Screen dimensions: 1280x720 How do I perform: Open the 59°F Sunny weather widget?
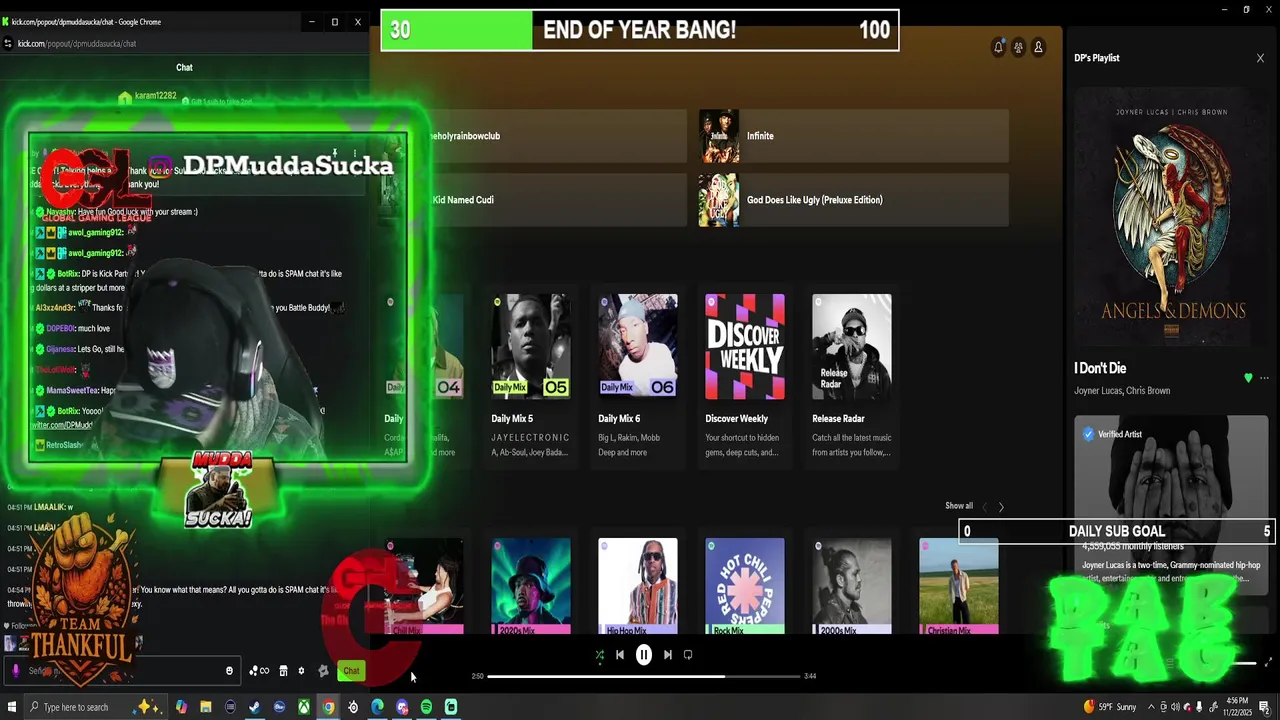click(x=1110, y=707)
